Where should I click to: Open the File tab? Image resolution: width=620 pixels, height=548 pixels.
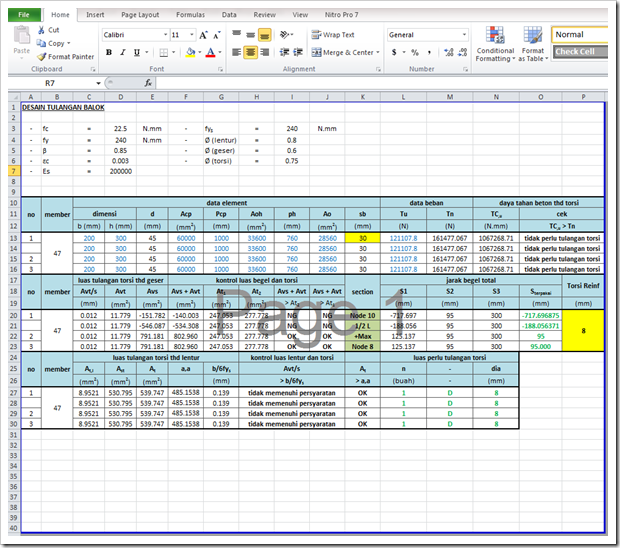coord(24,15)
